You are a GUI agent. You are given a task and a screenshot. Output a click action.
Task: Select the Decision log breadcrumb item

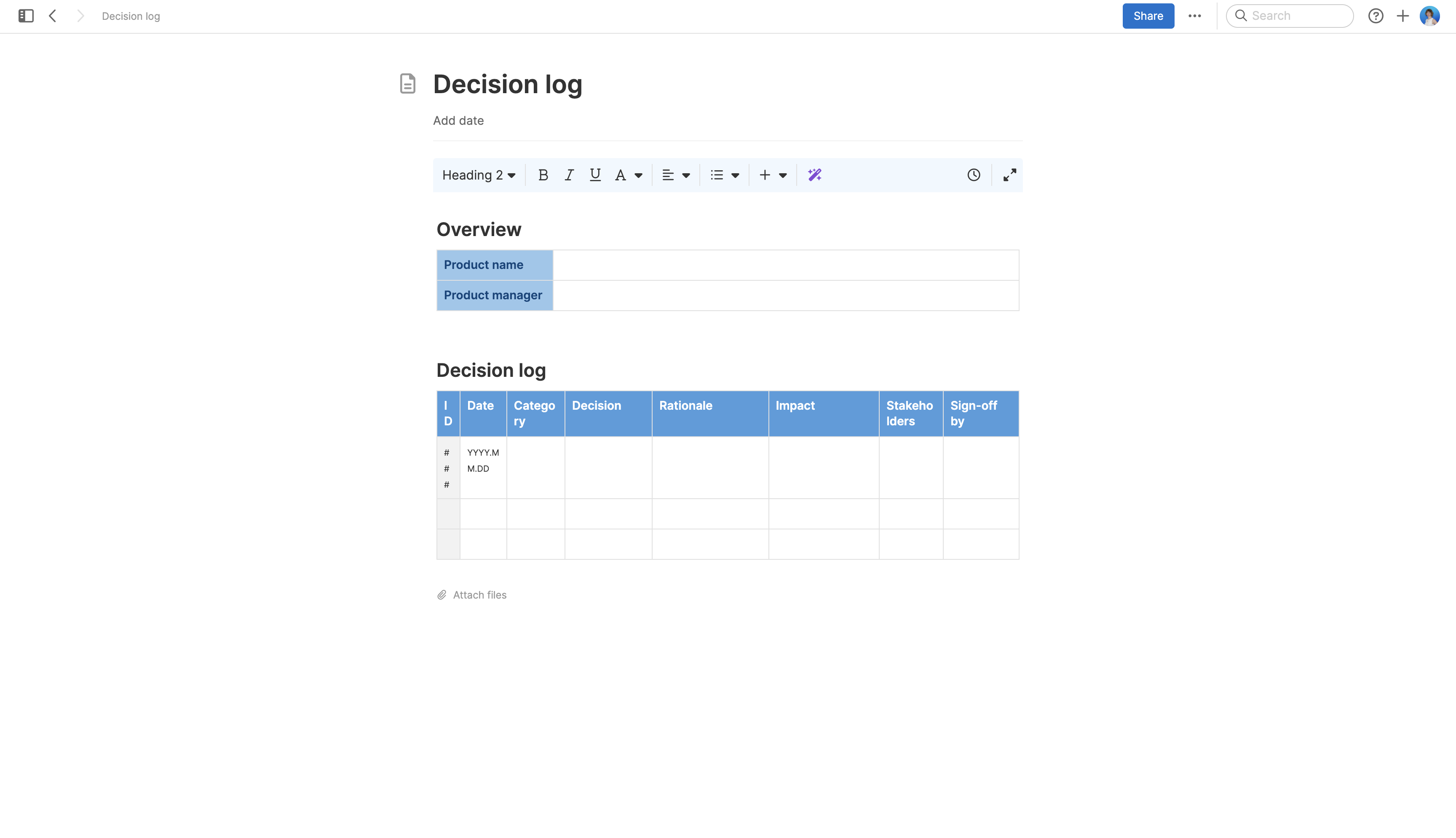coord(131,16)
